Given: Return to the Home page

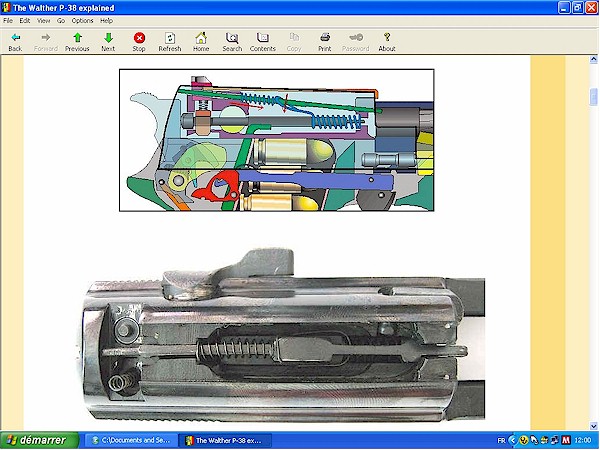Looking at the screenshot, I should coord(201,42).
